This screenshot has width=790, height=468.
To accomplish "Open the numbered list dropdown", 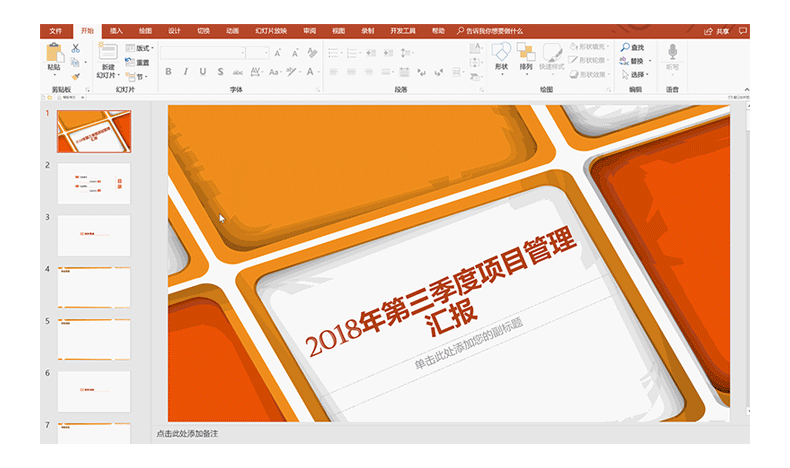I will pos(354,53).
